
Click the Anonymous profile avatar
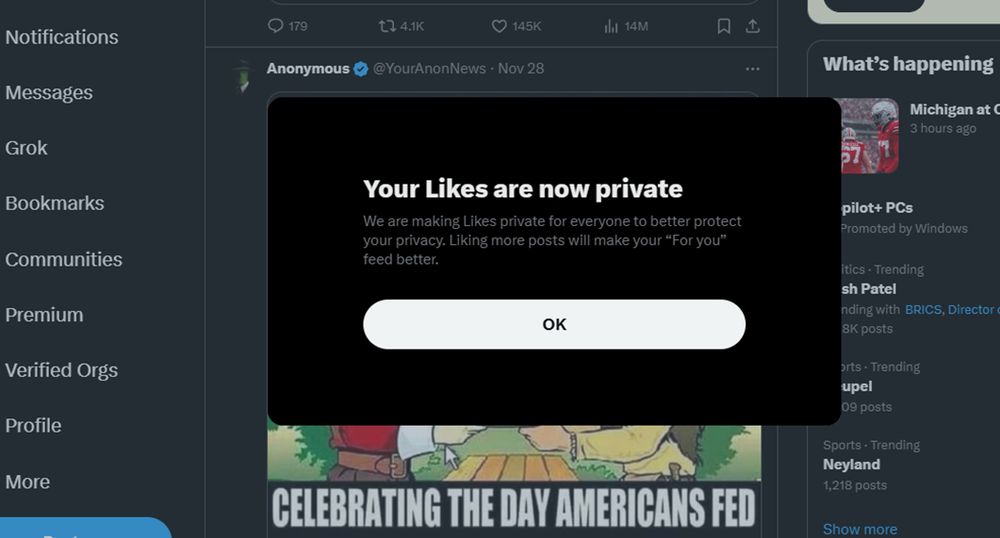[x=242, y=76]
